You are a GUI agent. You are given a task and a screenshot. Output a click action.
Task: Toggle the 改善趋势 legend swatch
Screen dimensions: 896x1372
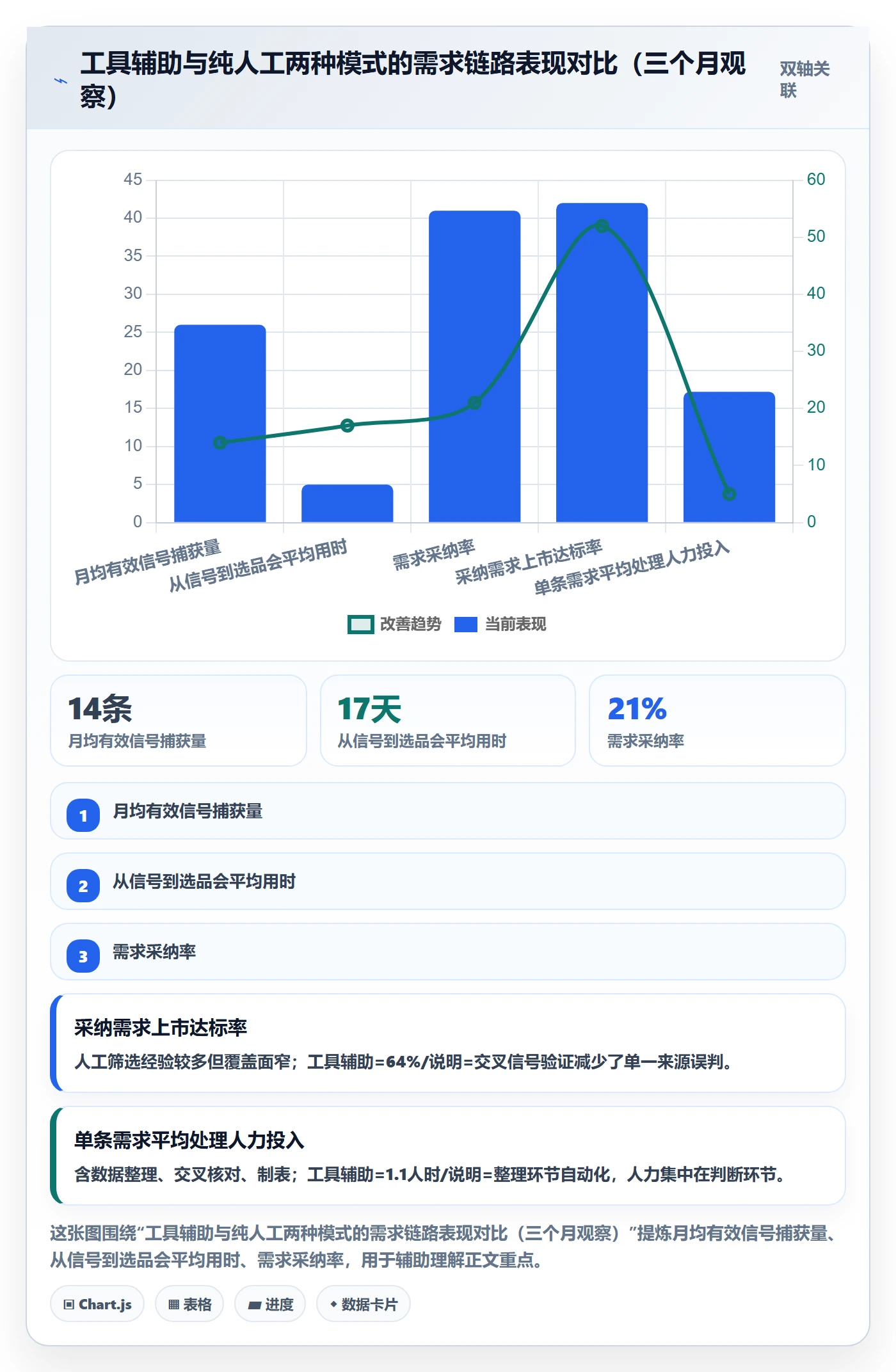(x=360, y=625)
